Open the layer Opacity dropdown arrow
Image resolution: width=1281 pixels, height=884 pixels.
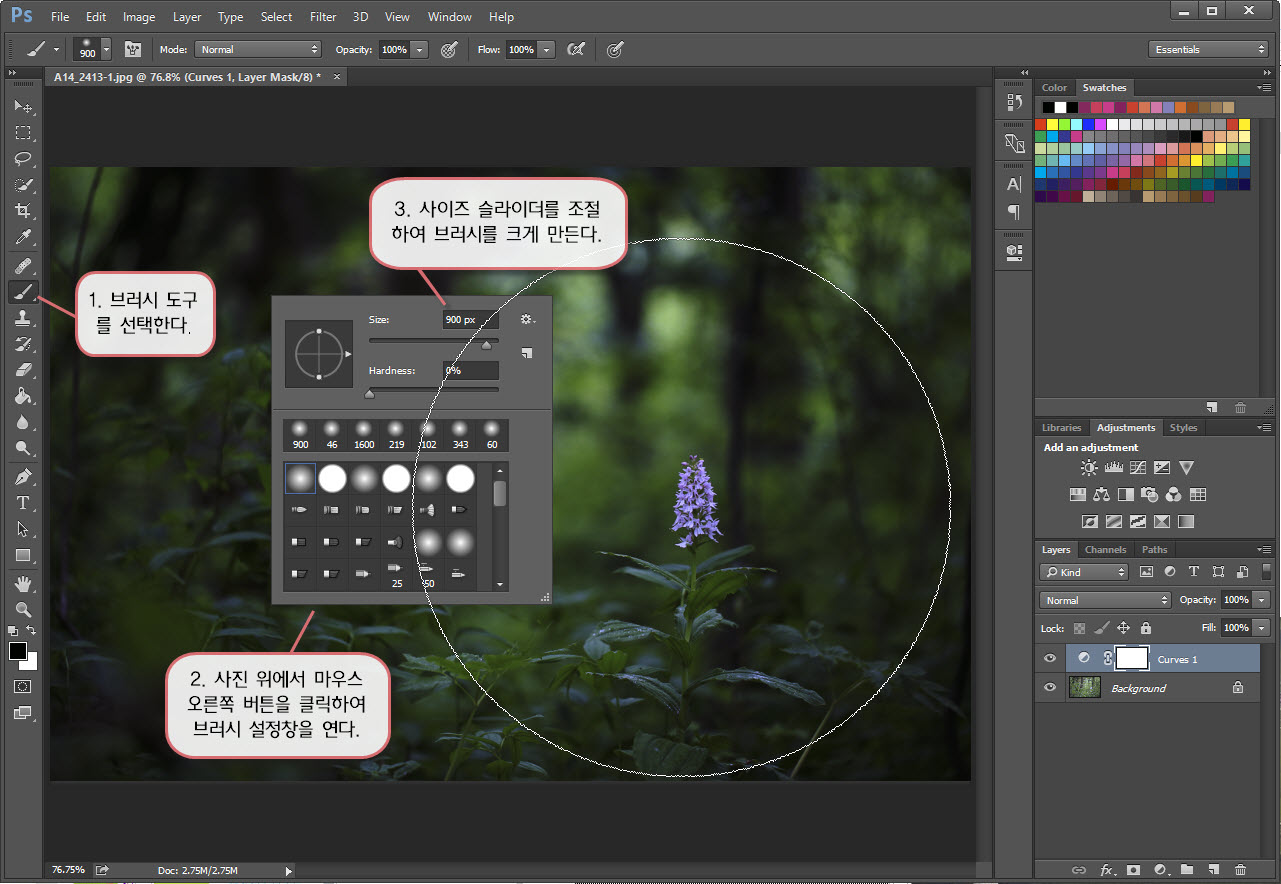[x=1262, y=600]
